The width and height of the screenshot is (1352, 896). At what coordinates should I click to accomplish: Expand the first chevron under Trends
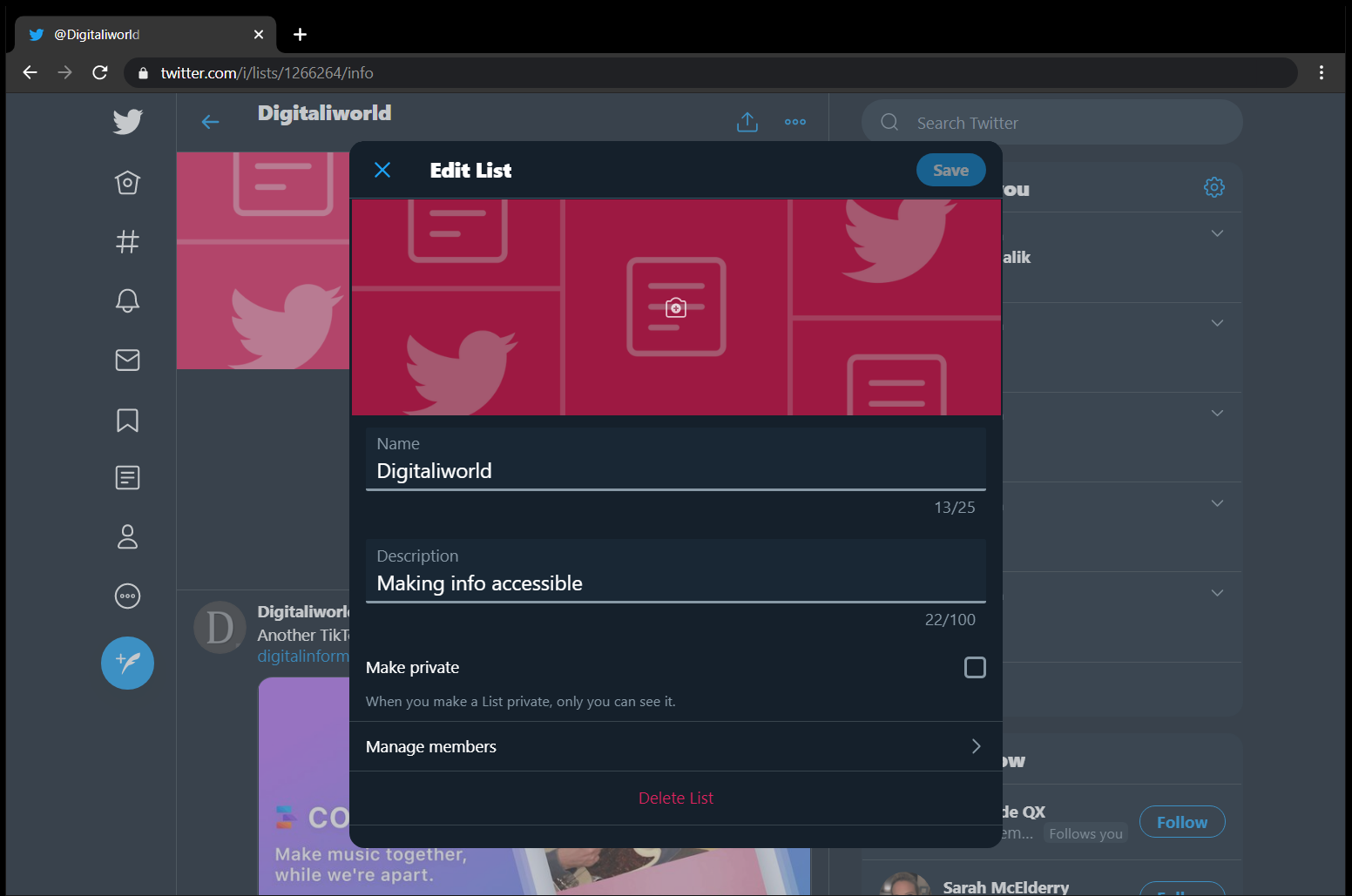[x=1216, y=232]
